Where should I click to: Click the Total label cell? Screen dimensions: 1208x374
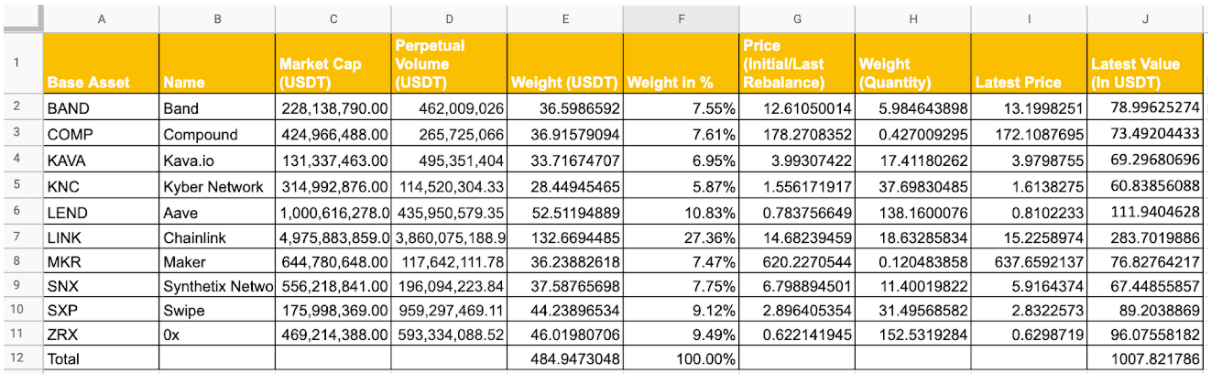point(100,357)
